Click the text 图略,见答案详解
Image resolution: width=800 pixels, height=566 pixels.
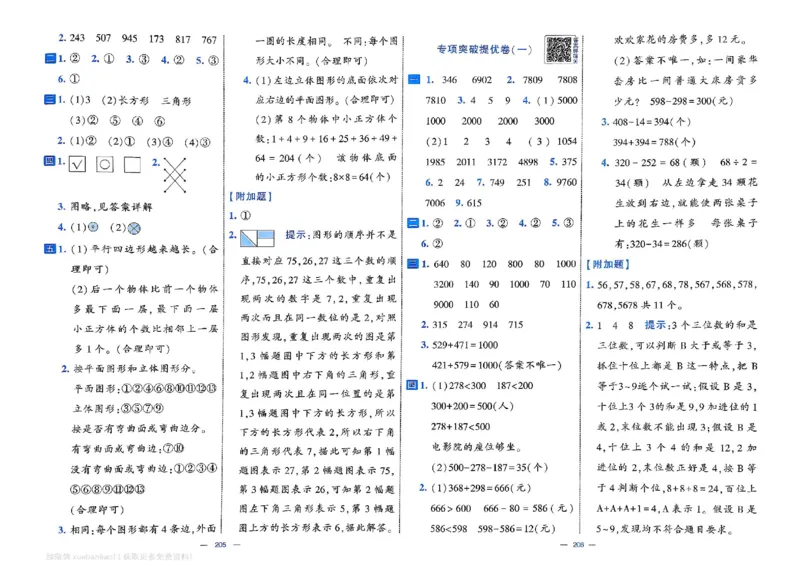tap(111, 207)
